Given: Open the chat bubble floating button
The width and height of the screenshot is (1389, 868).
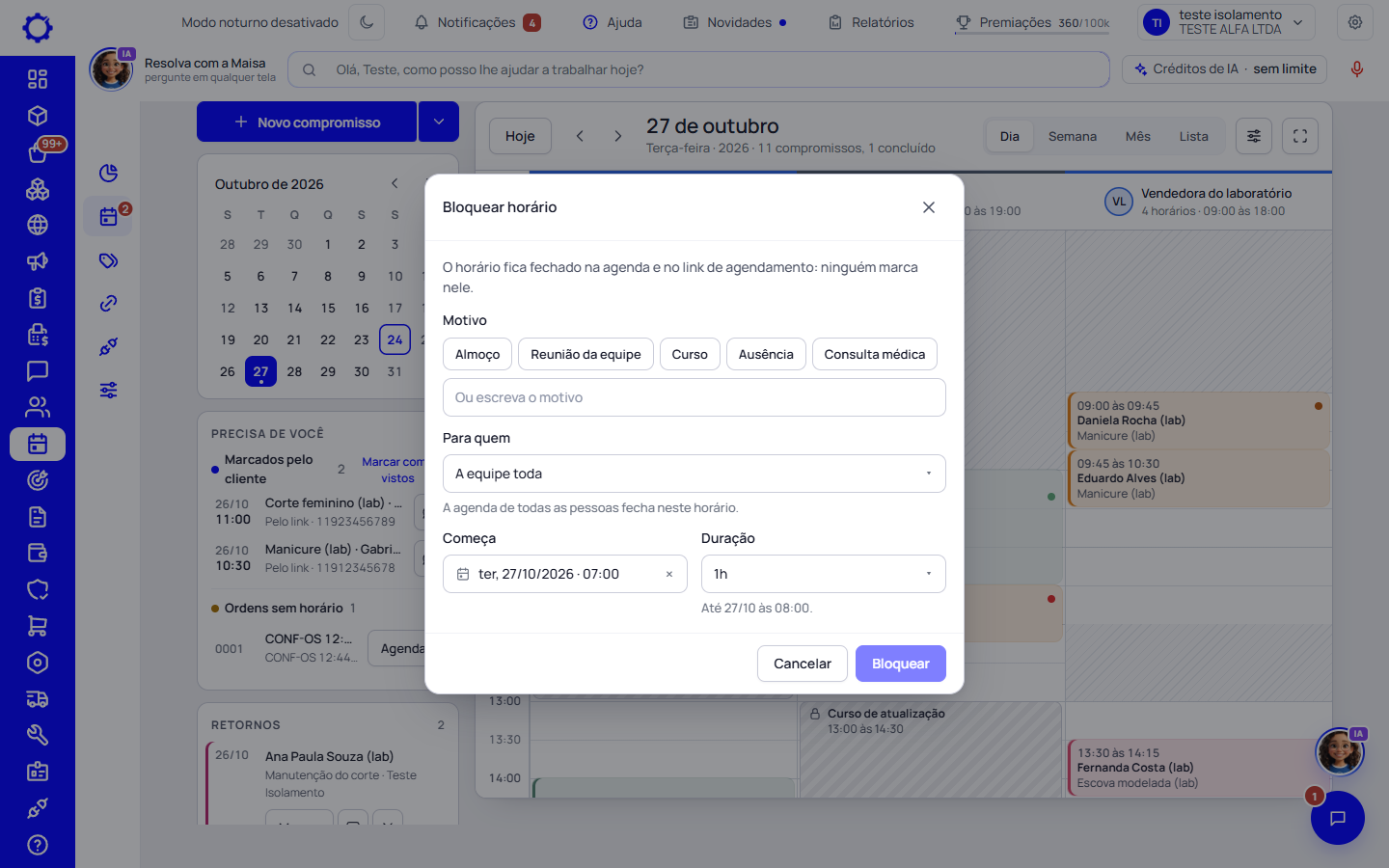Looking at the screenshot, I should 1337,818.
